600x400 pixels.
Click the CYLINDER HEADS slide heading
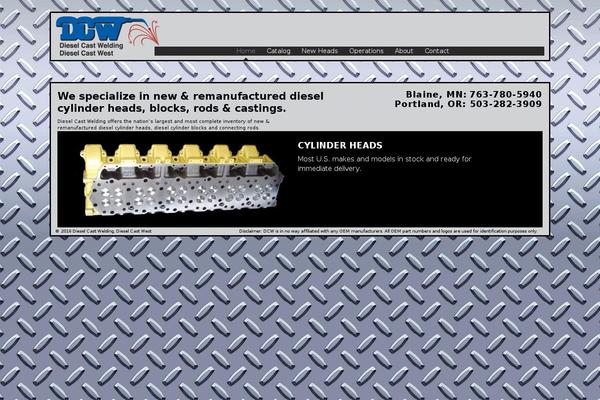(340, 145)
